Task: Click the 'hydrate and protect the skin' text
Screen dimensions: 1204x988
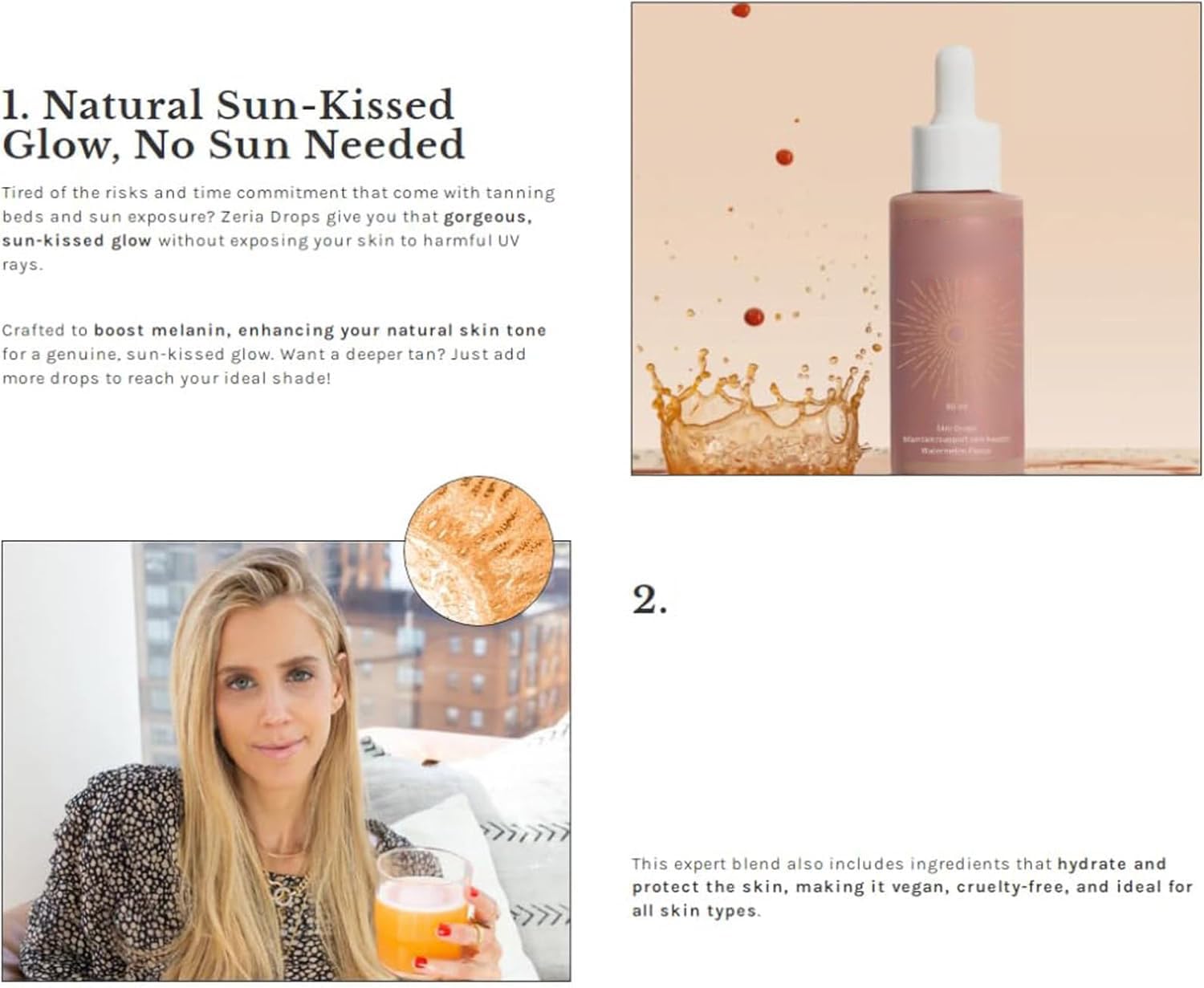Action: (x=898, y=876)
